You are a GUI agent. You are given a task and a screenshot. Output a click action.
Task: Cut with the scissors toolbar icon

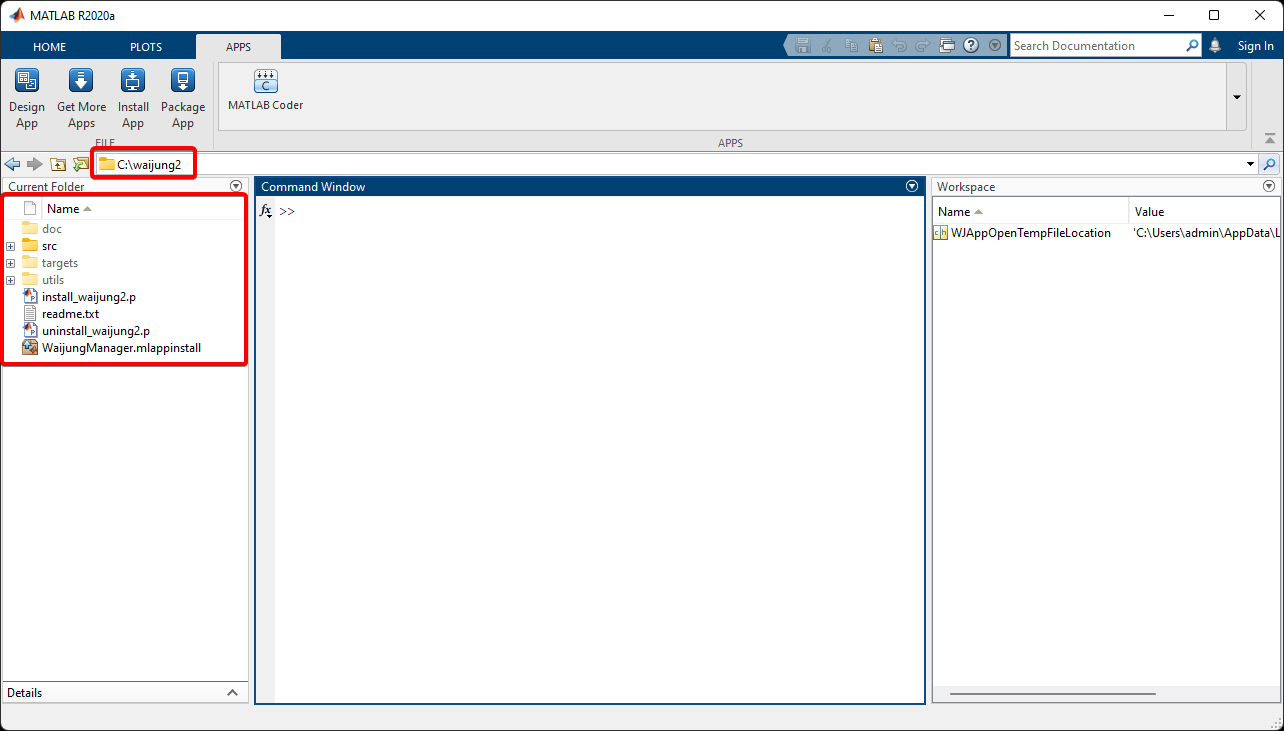pyautogui.click(x=826, y=45)
